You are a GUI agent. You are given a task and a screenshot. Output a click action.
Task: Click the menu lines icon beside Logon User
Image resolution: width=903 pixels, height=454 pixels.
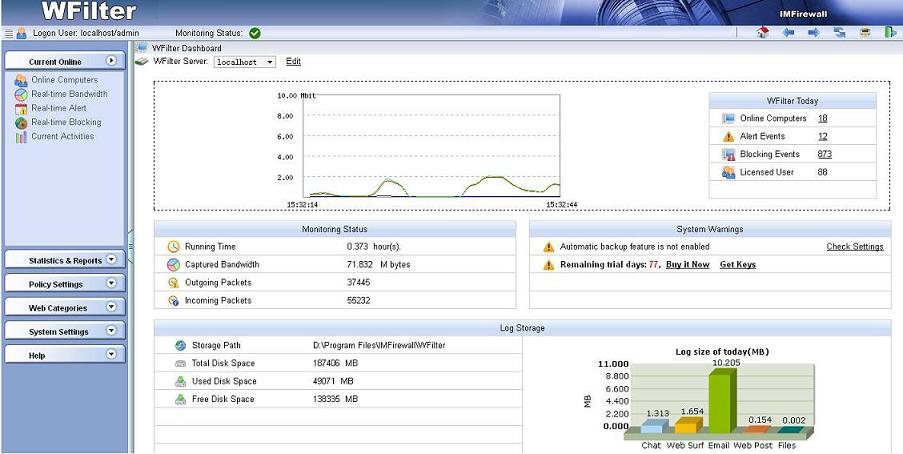click(9, 33)
